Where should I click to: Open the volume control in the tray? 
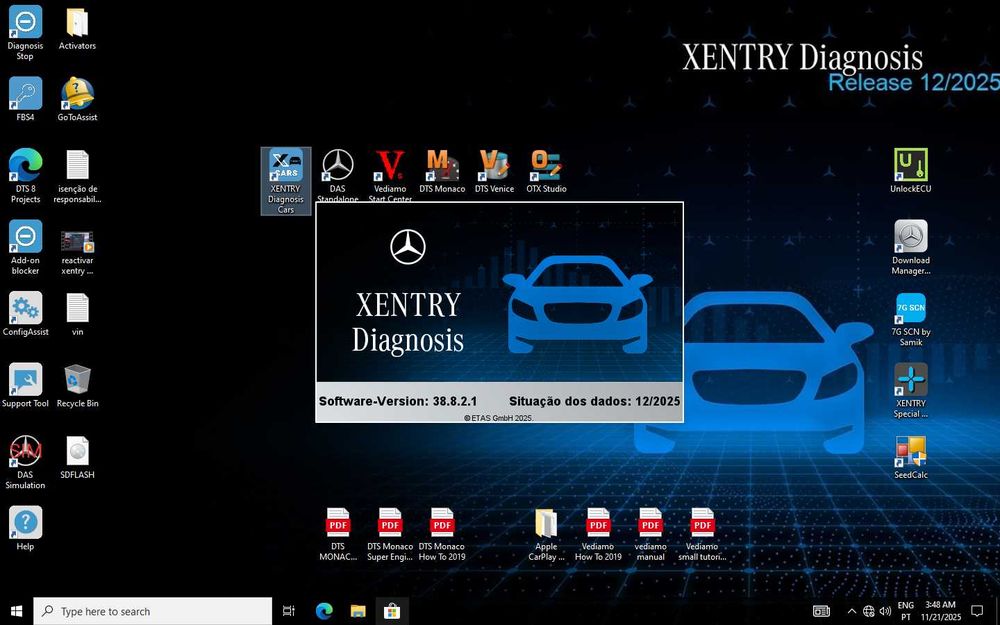[885, 611]
